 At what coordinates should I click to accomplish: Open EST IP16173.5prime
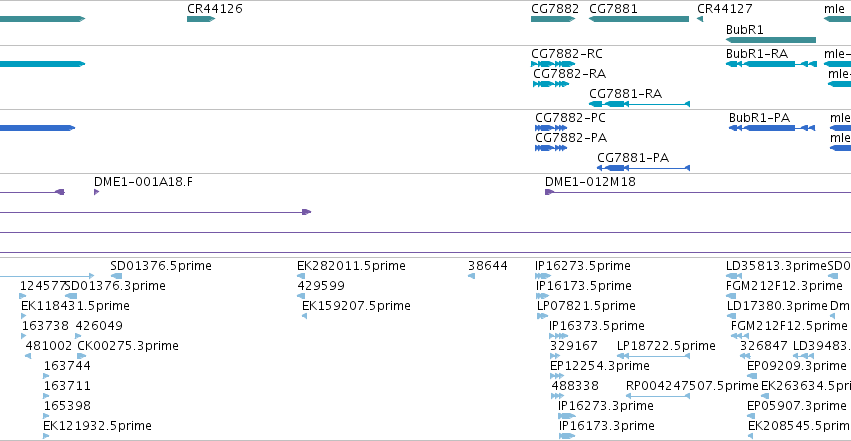pos(542,296)
